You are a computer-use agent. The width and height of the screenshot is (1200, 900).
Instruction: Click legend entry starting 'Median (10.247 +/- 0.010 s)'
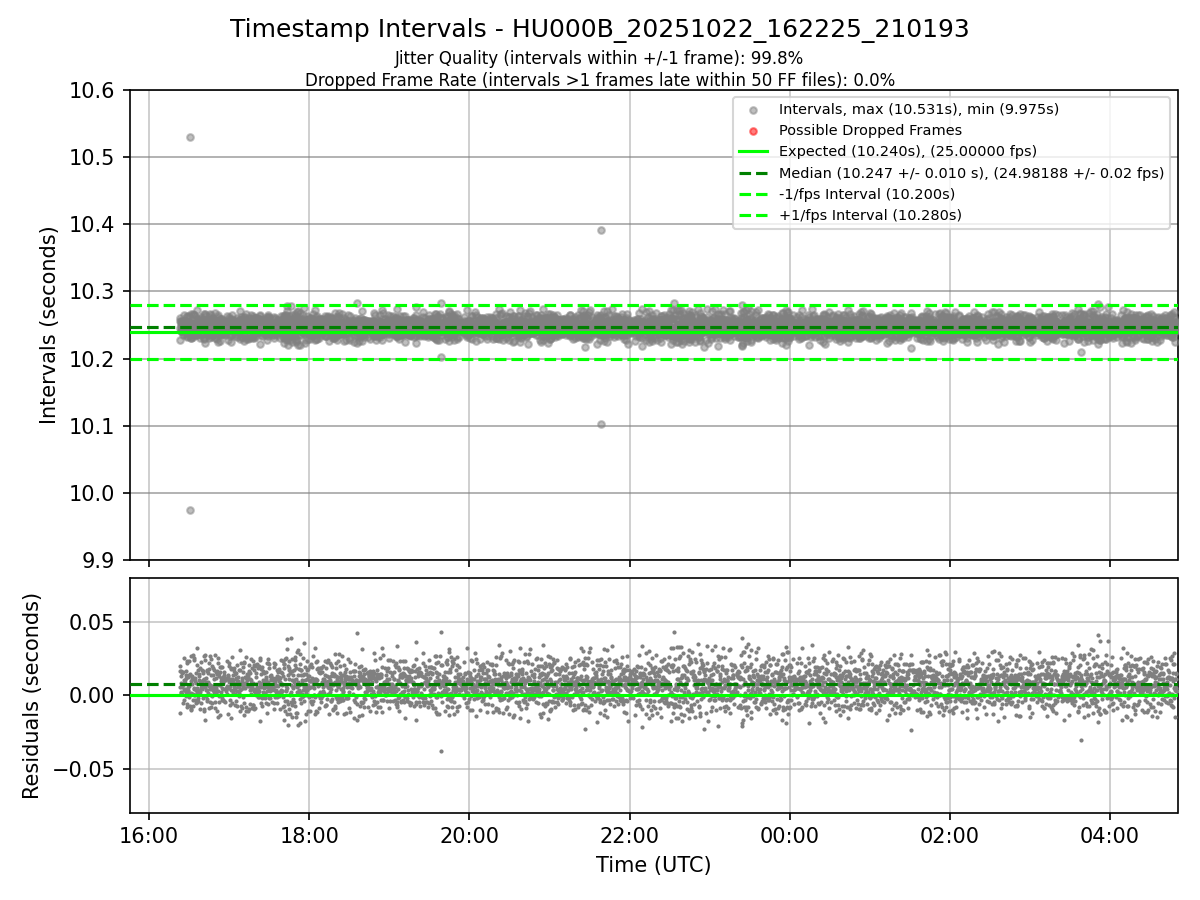[971, 173]
